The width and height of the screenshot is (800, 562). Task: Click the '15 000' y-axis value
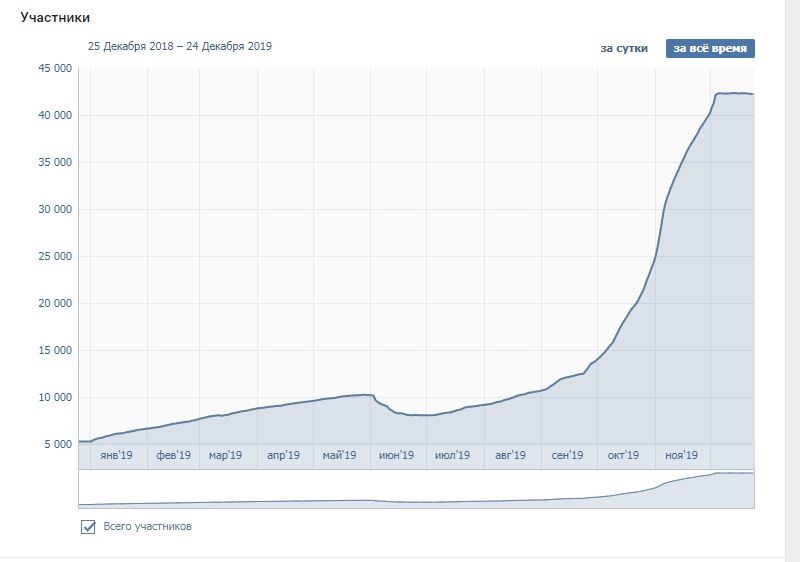(55, 350)
